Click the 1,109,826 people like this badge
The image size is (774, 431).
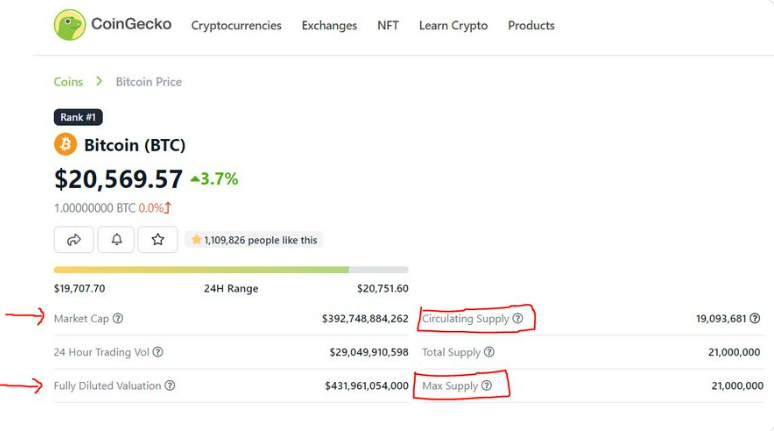click(254, 240)
